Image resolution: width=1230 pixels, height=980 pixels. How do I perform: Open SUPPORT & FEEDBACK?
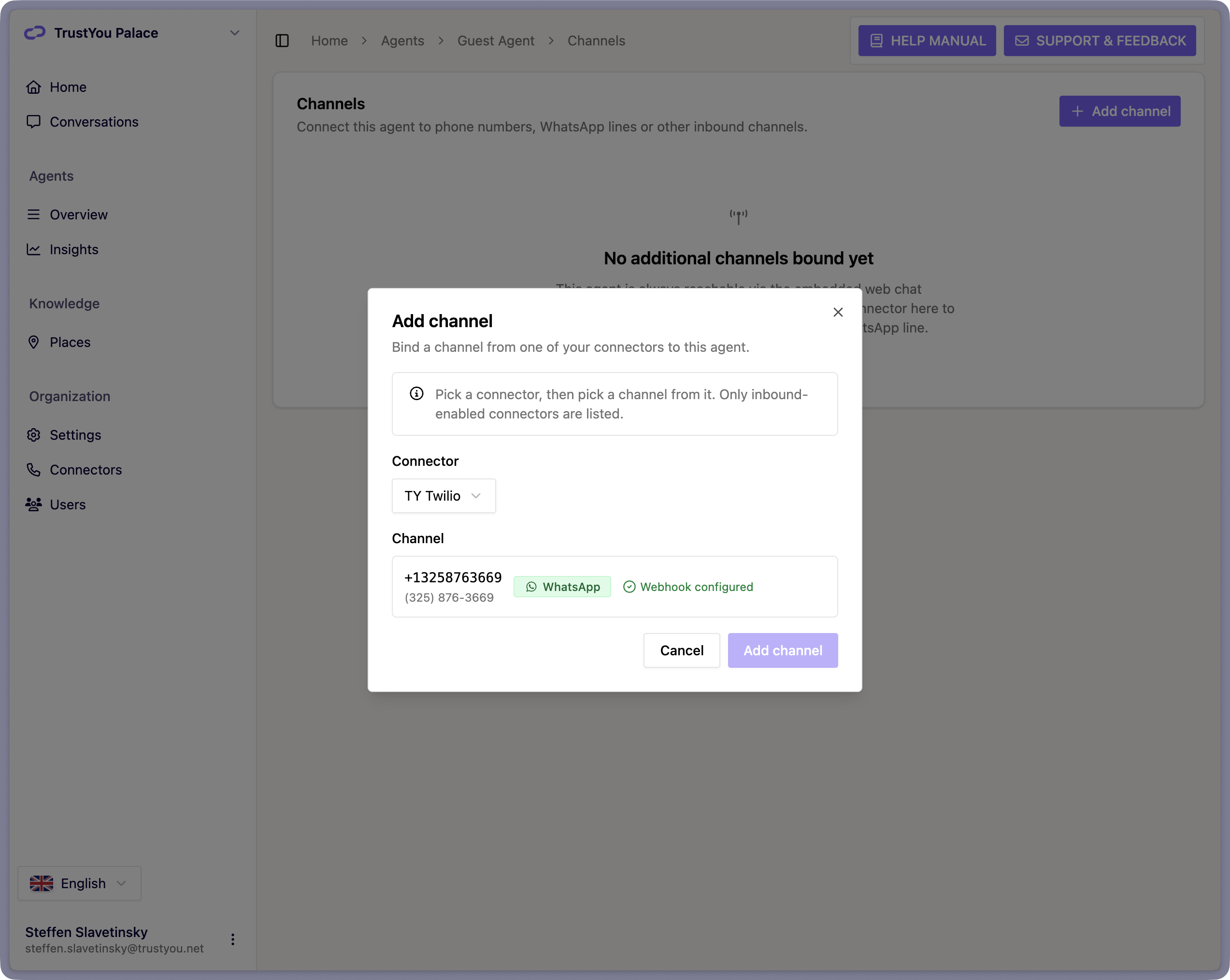pyautogui.click(x=1100, y=41)
